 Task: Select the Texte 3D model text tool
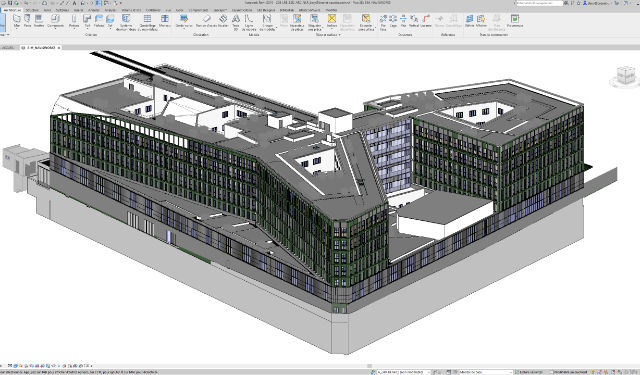click(236, 22)
